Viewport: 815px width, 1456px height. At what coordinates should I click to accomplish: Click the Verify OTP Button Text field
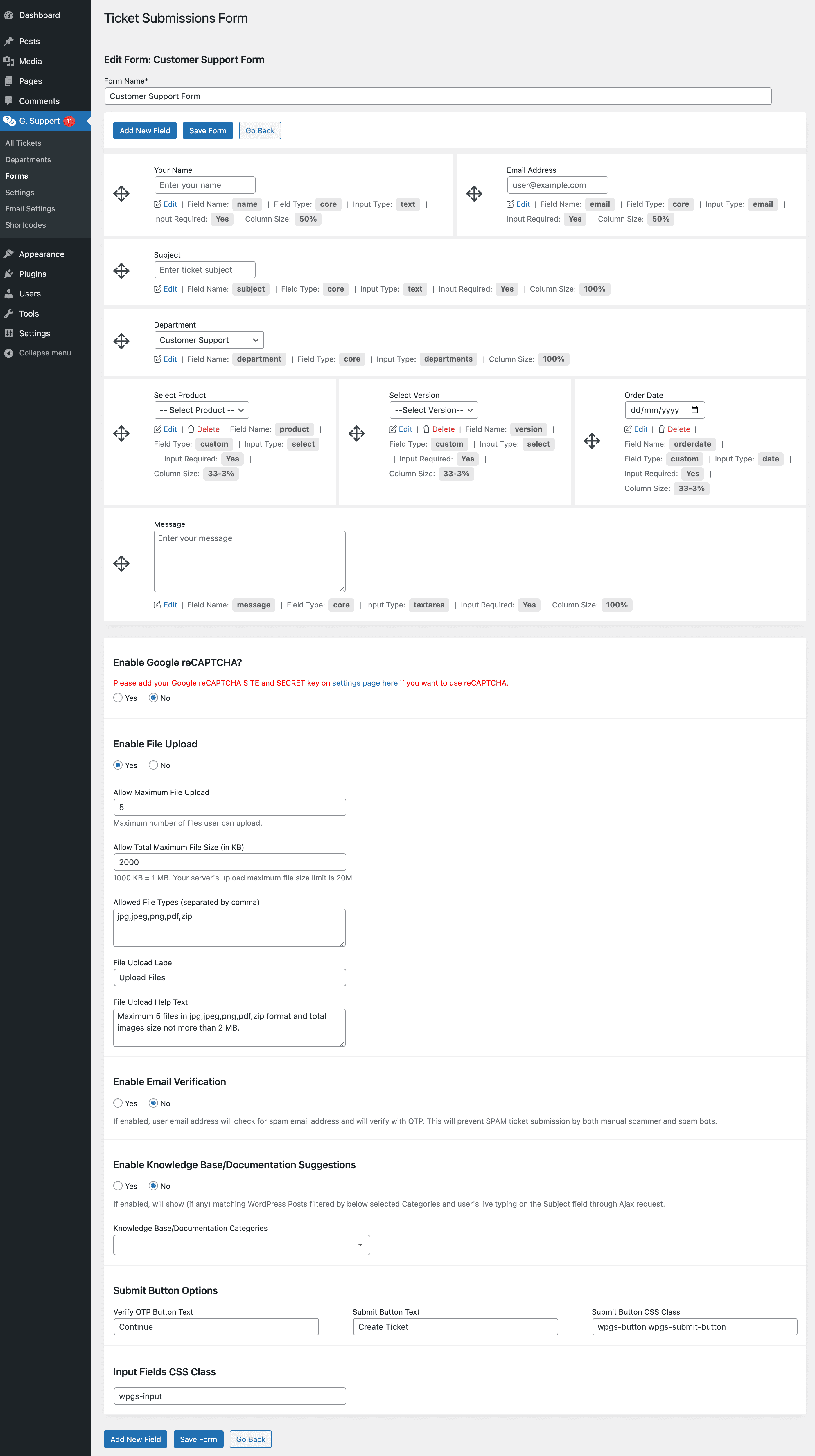[x=216, y=1326]
